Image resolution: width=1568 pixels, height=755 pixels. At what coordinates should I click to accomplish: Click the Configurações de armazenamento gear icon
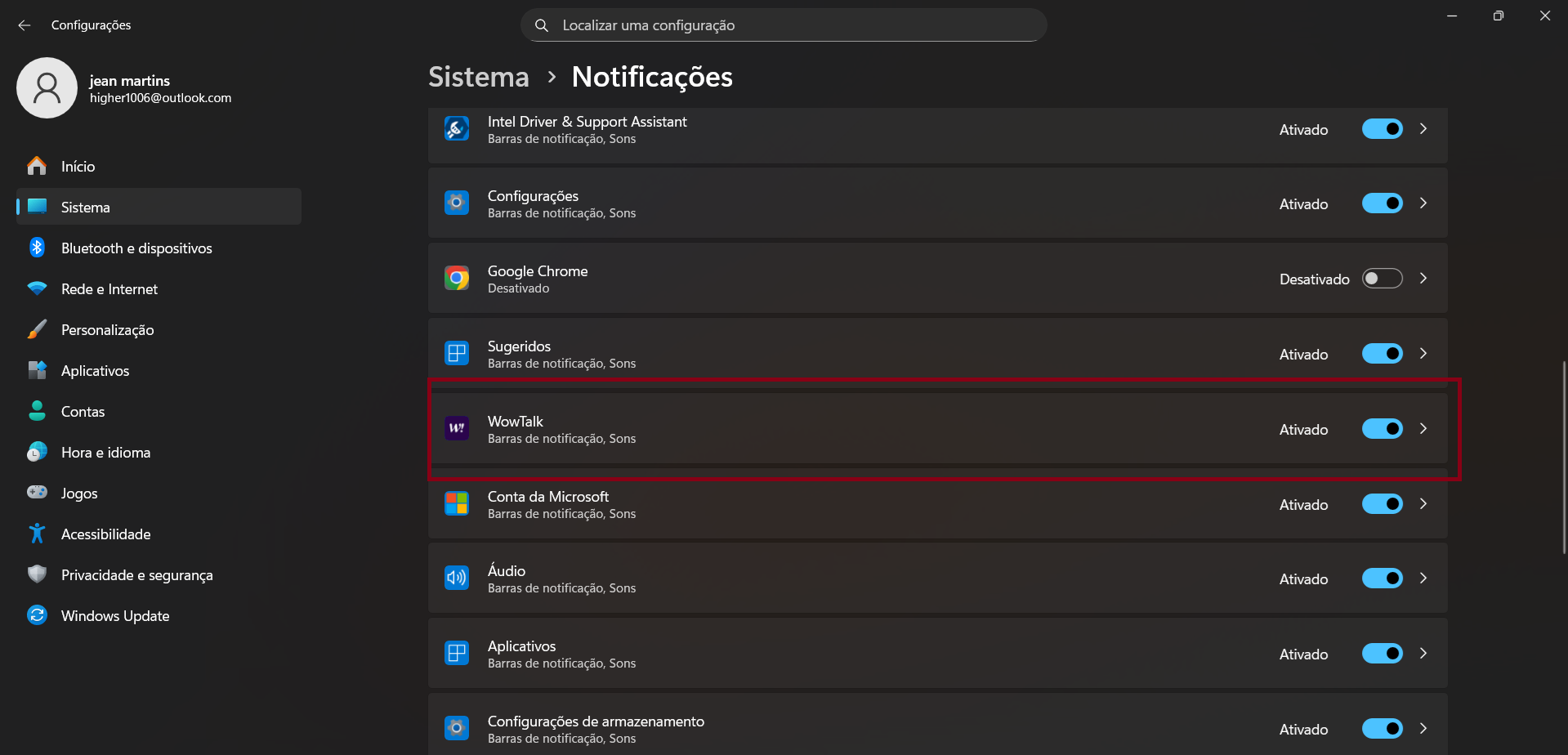click(456, 728)
